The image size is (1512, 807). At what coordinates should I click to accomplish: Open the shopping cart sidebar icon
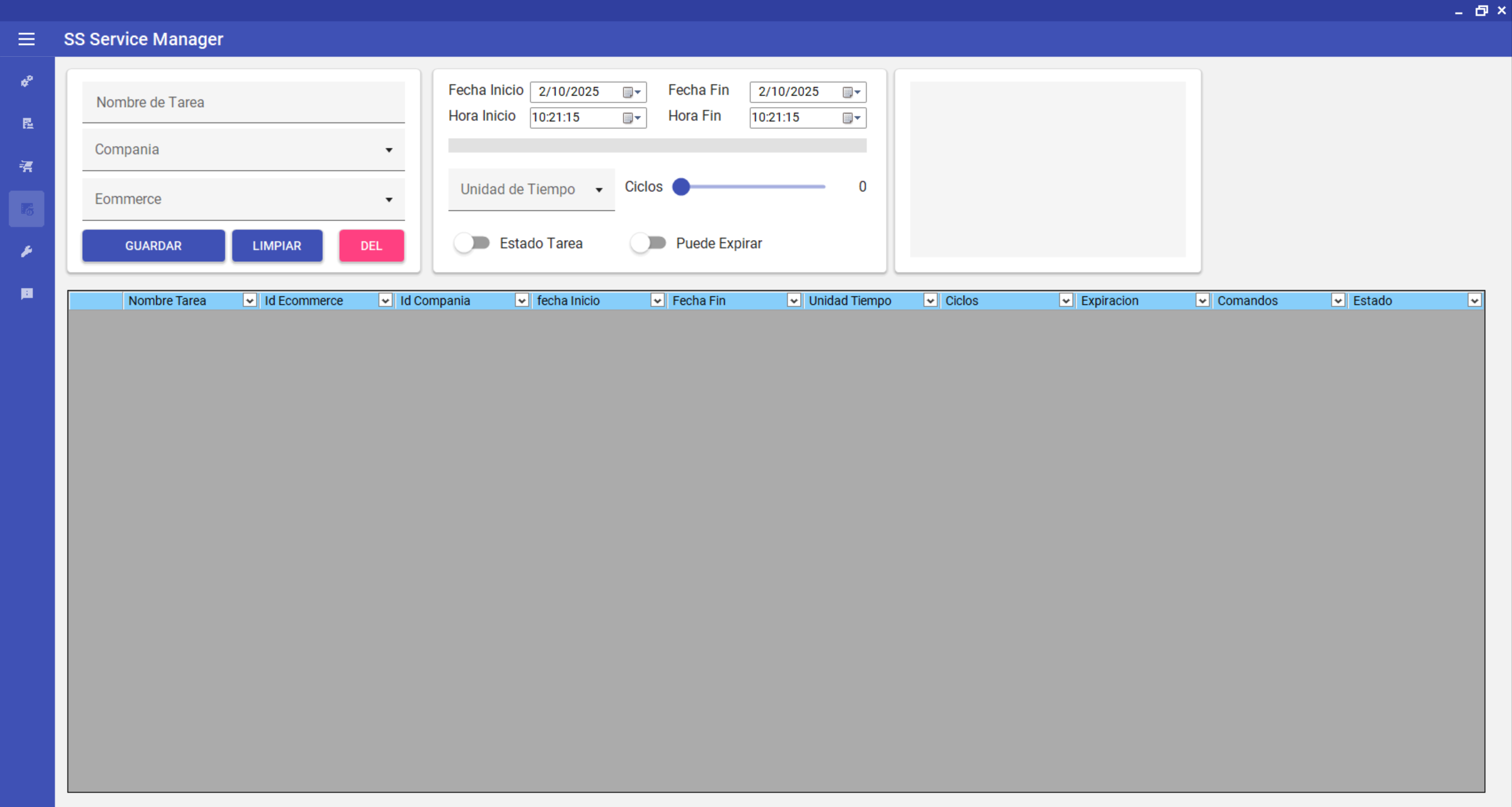pos(27,166)
